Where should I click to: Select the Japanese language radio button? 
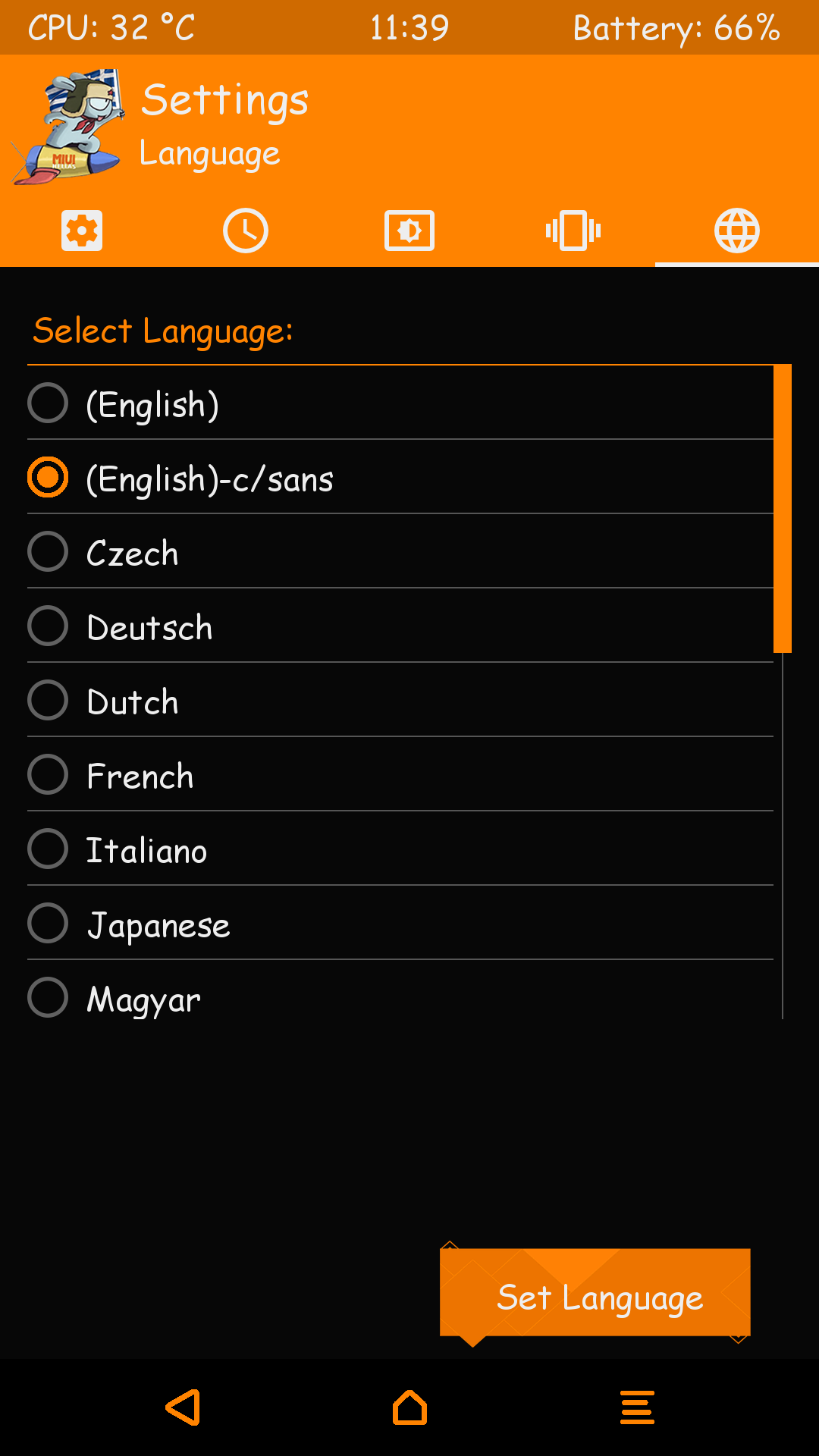[48, 923]
